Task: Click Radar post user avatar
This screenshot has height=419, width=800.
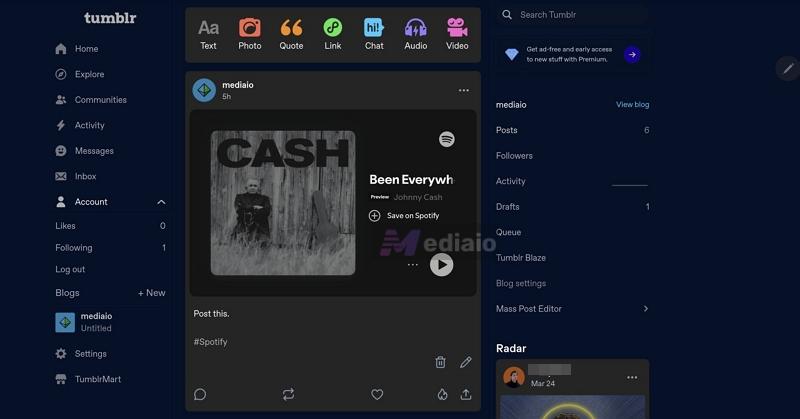Action: [514, 377]
